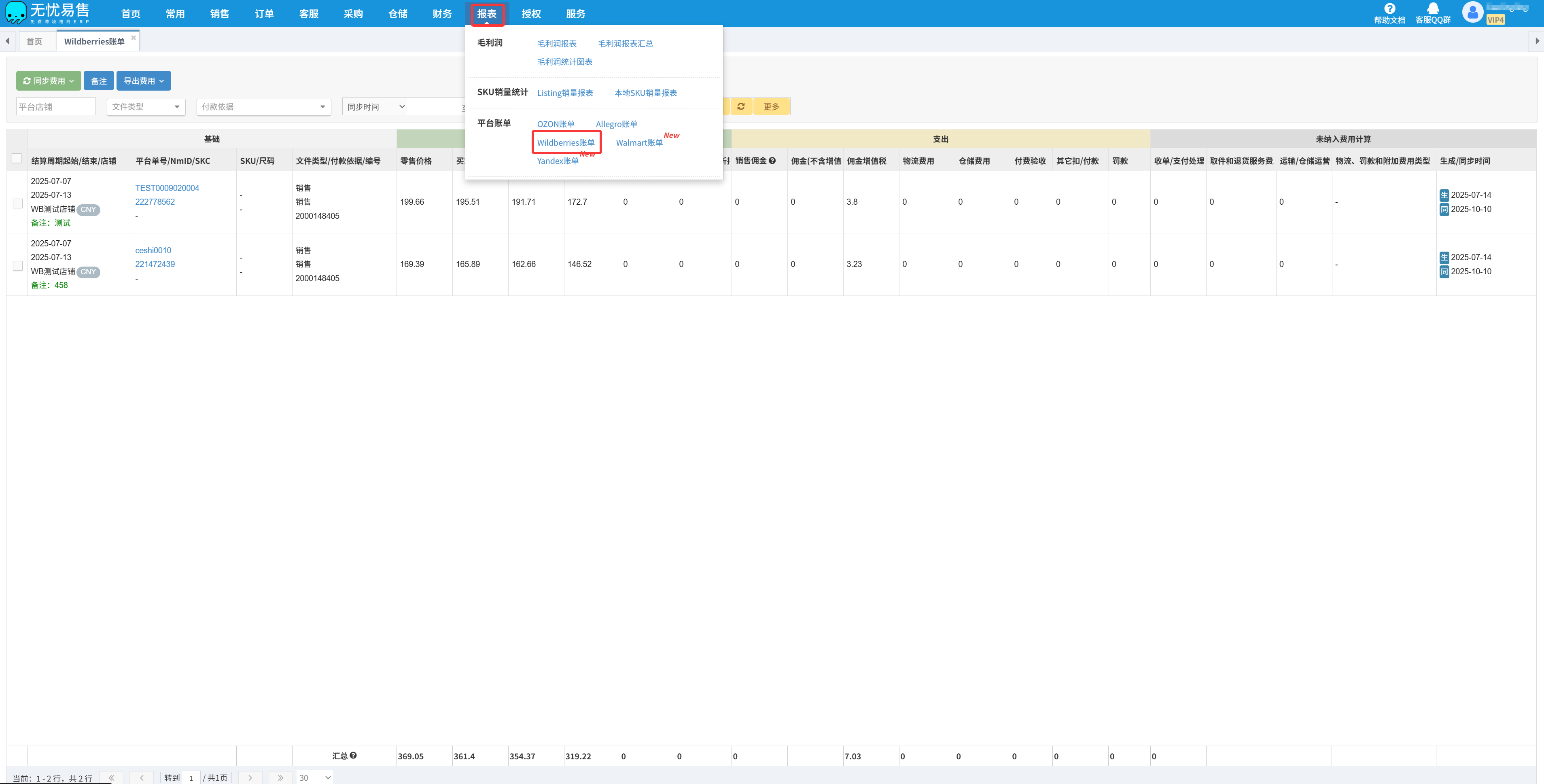Open the 财务 menu

click(442, 13)
